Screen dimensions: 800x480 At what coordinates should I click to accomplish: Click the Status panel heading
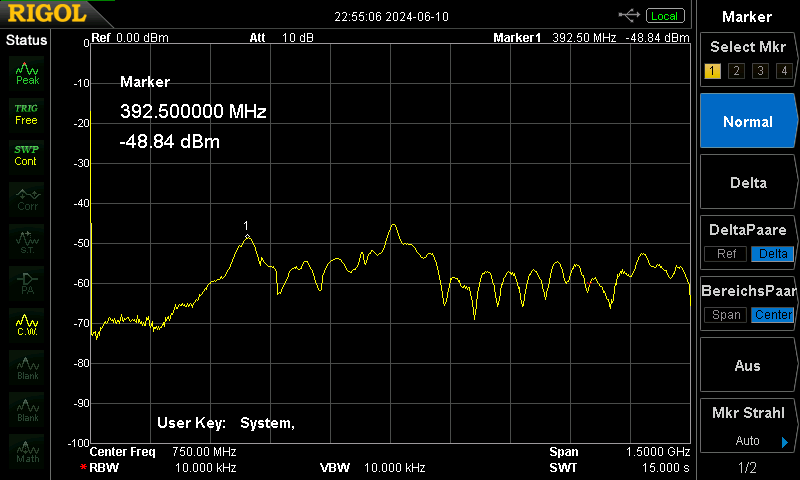(26, 40)
